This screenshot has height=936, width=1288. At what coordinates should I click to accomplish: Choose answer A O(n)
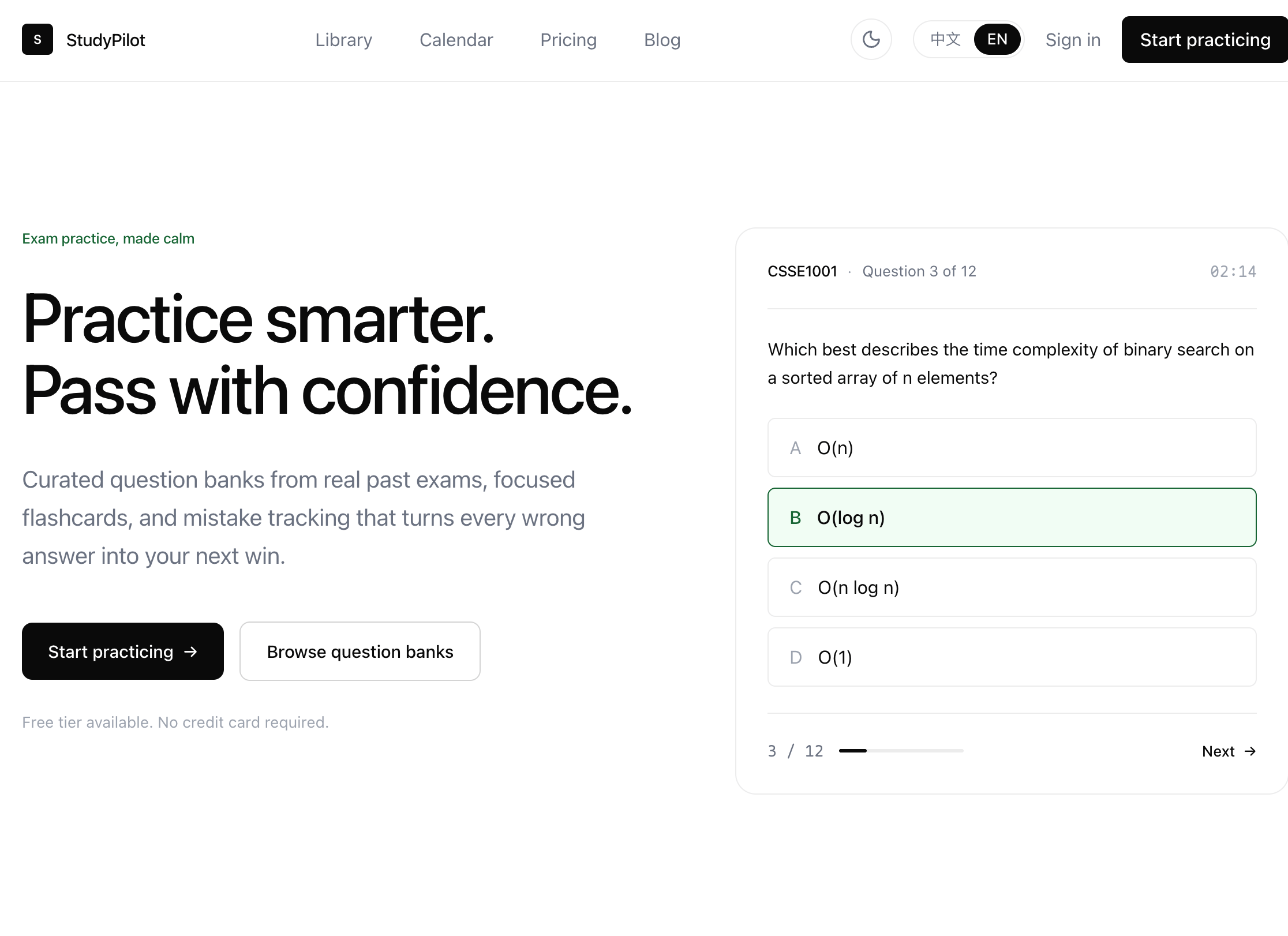1012,448
